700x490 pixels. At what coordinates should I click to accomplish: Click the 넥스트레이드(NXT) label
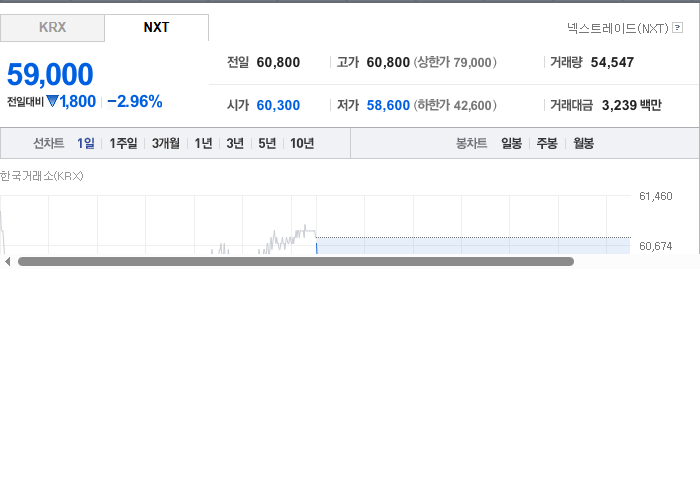point(618,29)
